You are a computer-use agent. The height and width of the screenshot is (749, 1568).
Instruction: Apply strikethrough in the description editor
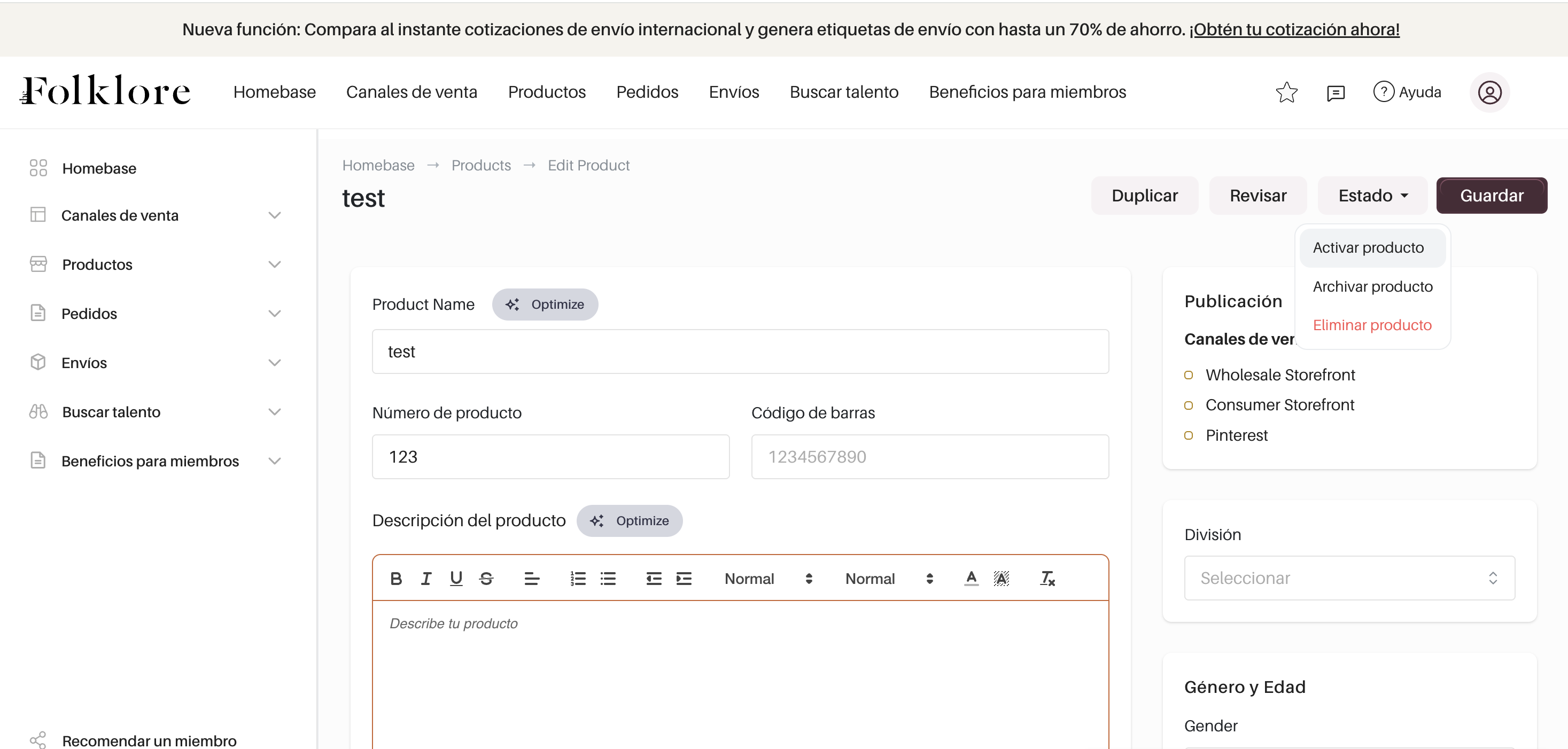coord(486,578)
